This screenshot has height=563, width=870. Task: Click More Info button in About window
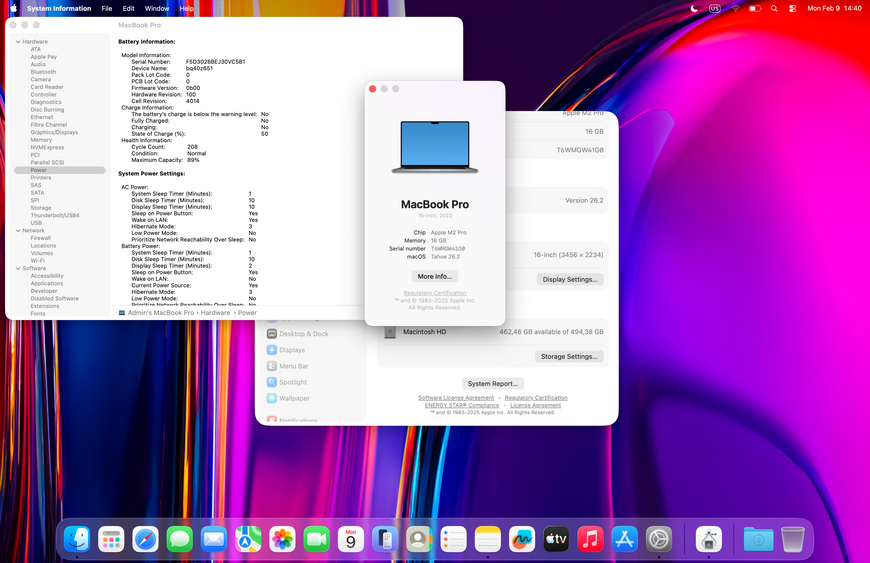point(434,276)
